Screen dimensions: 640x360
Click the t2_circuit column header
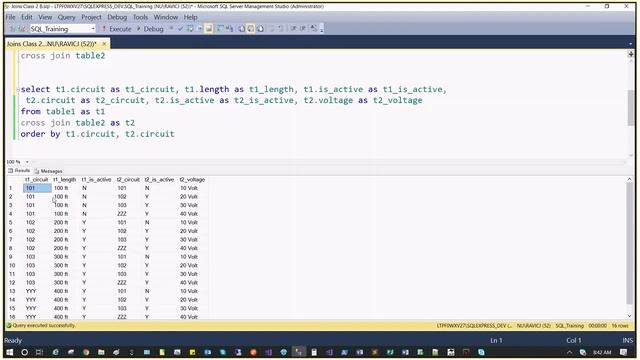point(128,180)
